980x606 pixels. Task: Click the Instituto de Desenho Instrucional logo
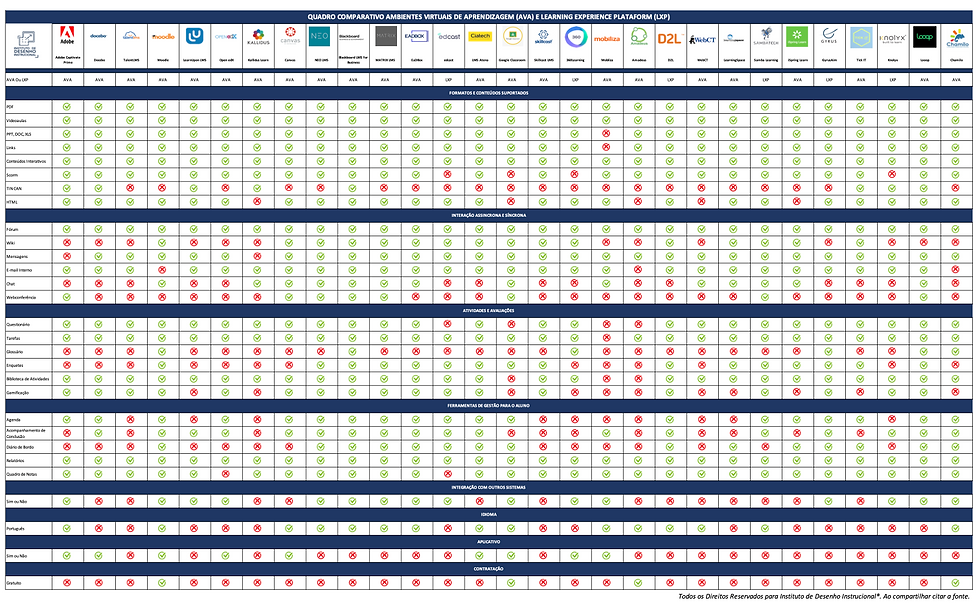tap(27, 44)
